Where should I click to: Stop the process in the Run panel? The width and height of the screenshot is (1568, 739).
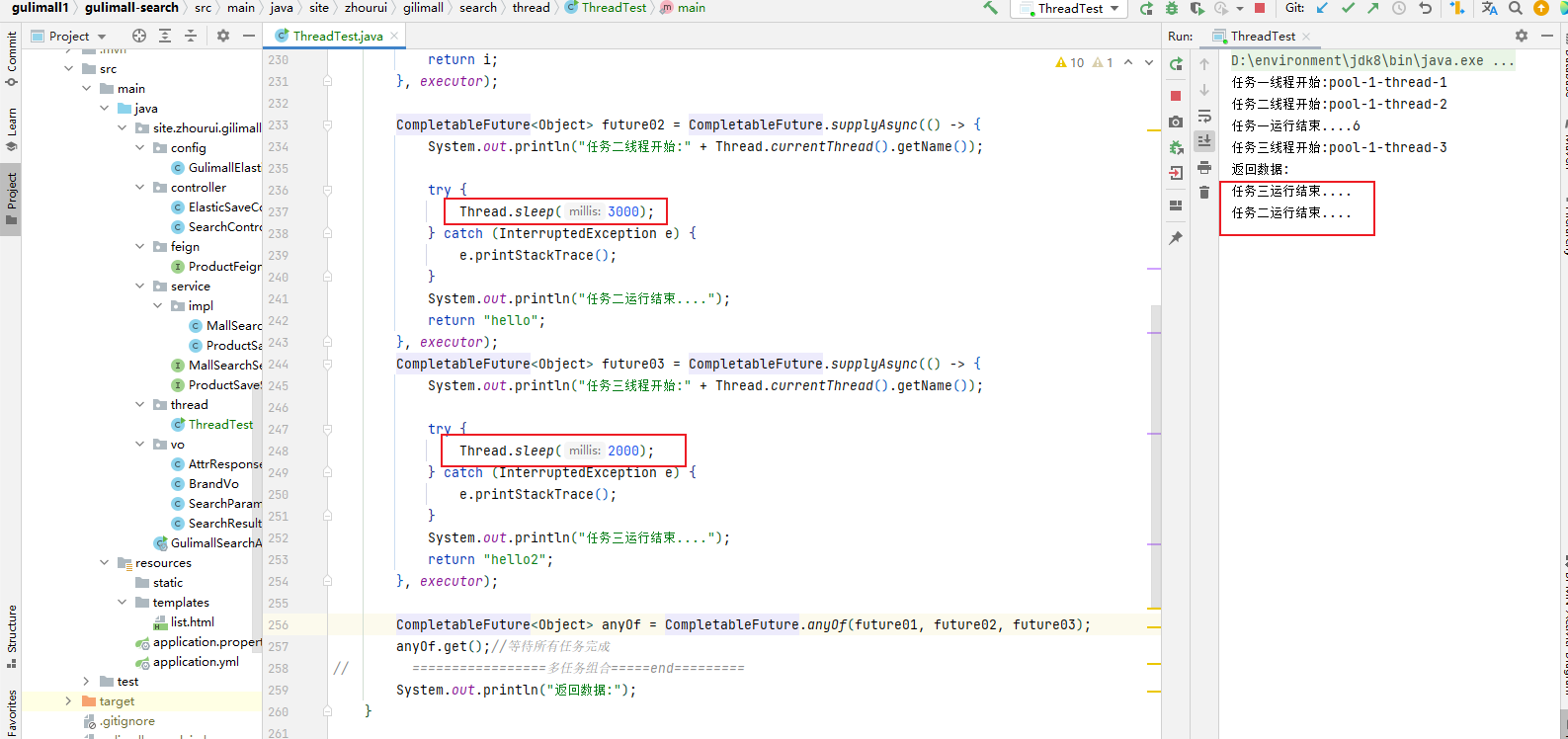[1176, 96]
